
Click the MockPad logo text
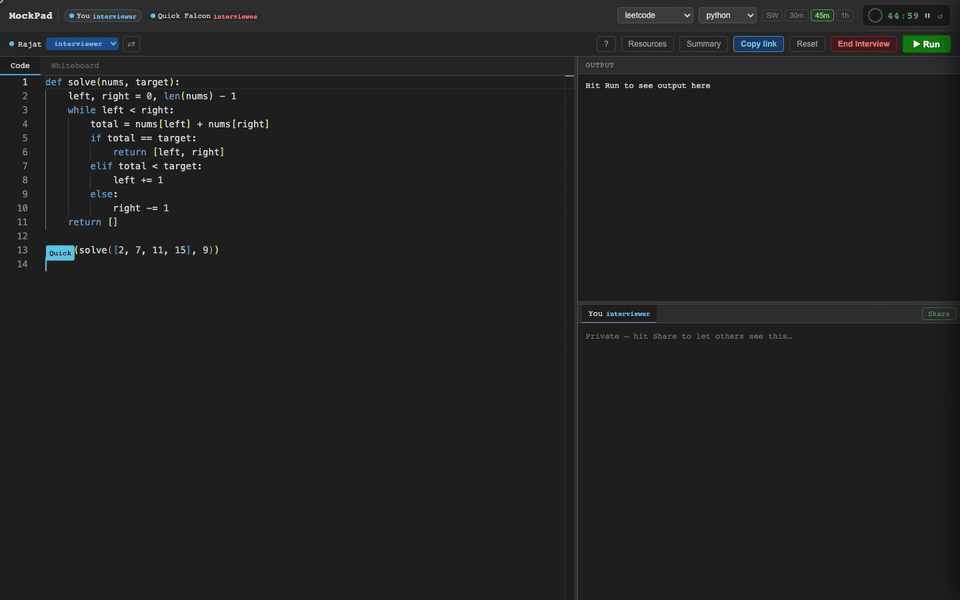(x=31, y=16)
